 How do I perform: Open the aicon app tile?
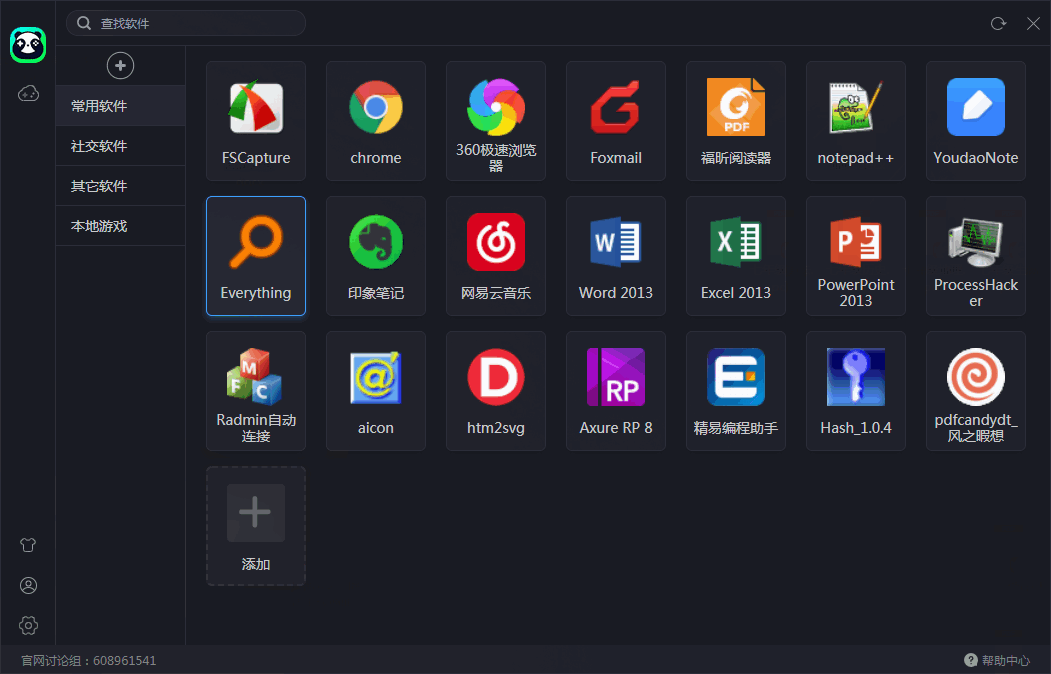click(375, 391)
